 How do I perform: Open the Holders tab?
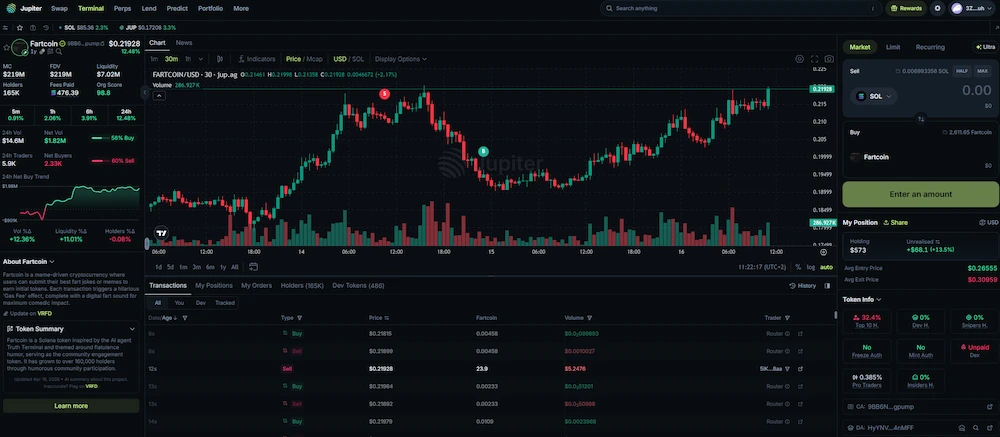pos(302,286)
